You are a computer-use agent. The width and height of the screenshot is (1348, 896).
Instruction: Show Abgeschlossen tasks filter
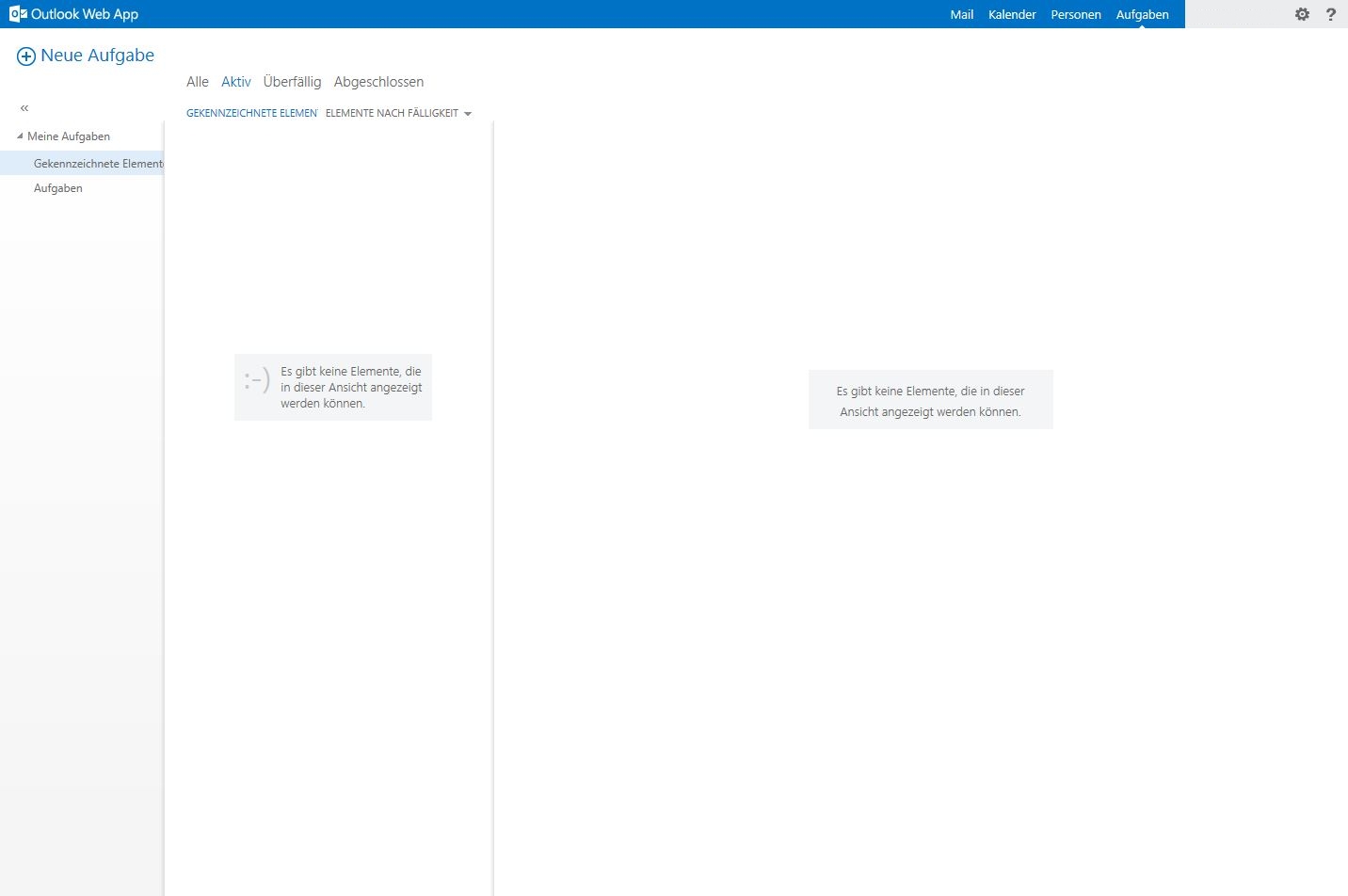[x=378, y=82]
